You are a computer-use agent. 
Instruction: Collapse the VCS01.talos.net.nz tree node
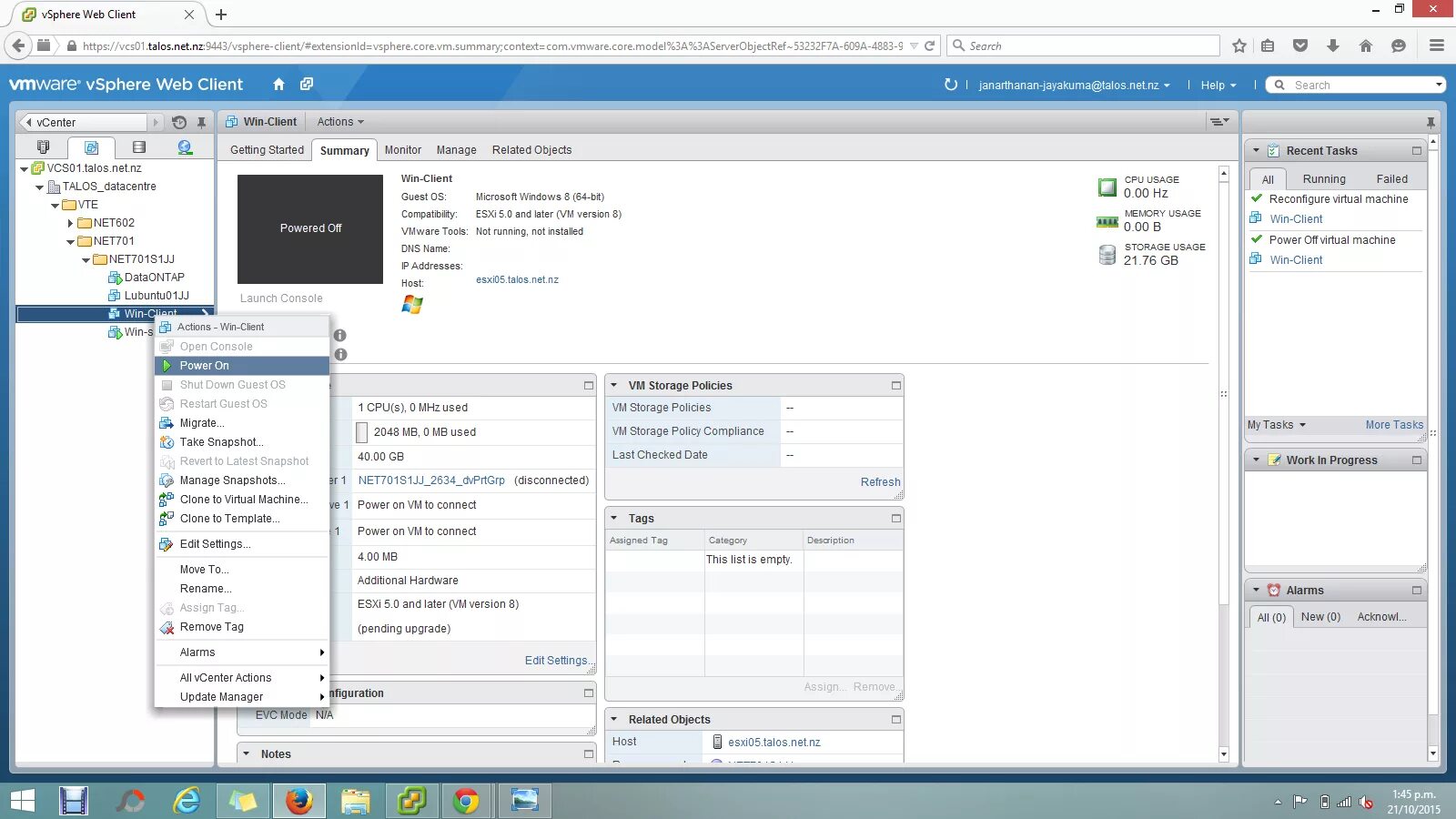[24, 168]
